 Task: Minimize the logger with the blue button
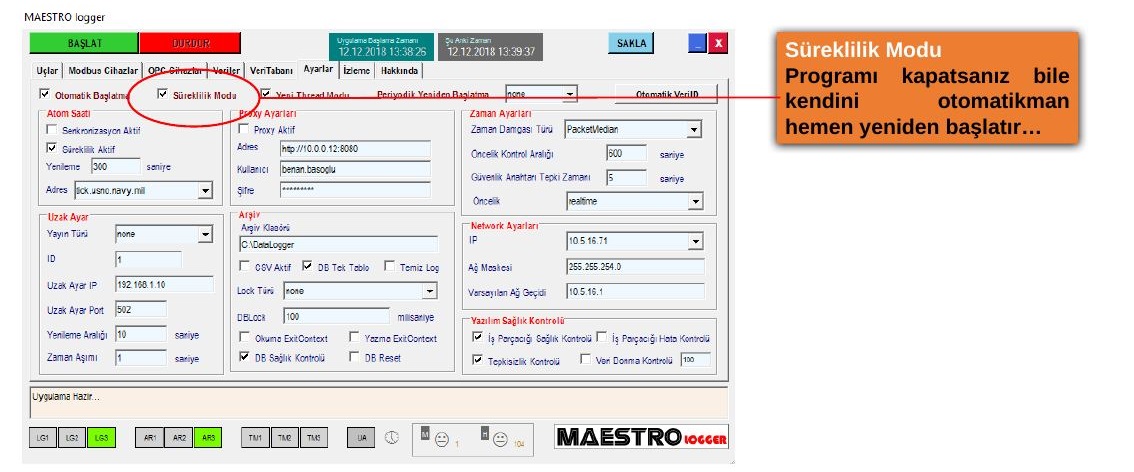(x=697, y=43)
